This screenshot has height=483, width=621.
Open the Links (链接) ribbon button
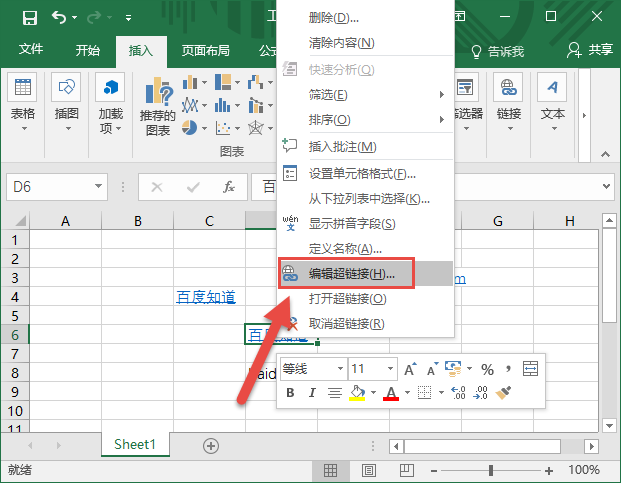tap(509, 102)
